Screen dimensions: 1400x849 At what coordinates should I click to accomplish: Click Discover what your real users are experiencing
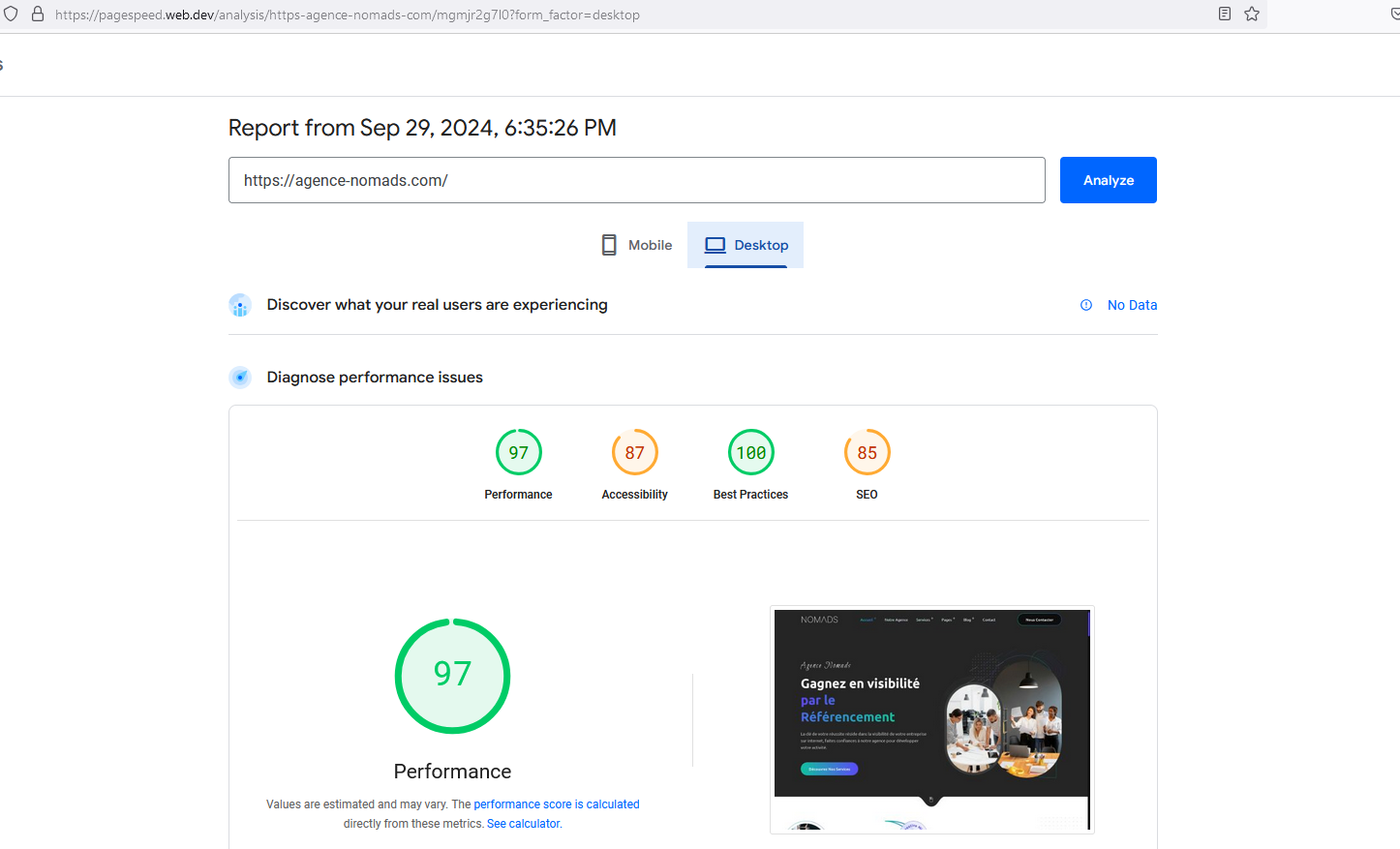pos(438,305)
